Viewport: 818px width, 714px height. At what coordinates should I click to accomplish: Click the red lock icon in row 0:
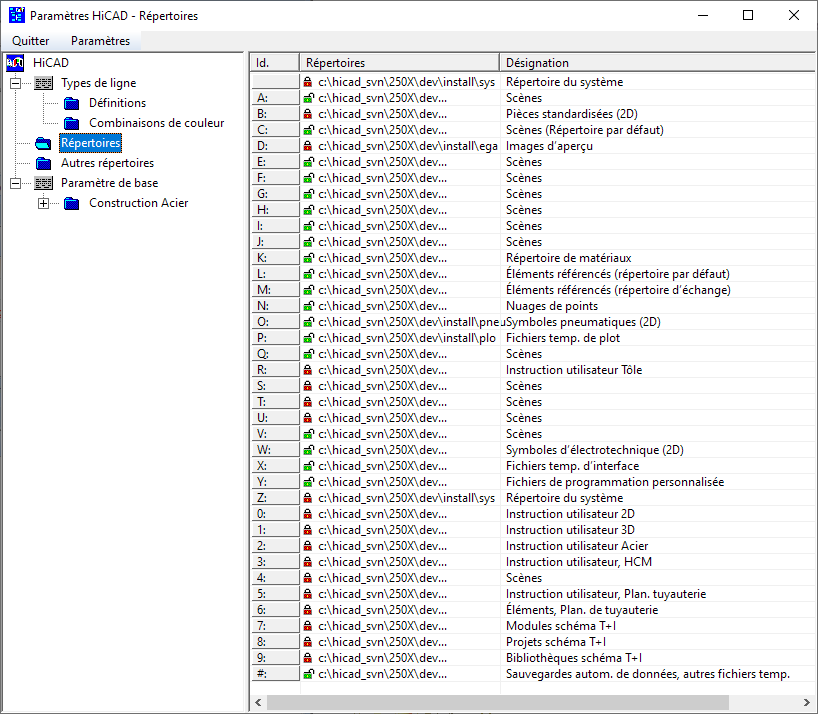(x=308, y=514)
